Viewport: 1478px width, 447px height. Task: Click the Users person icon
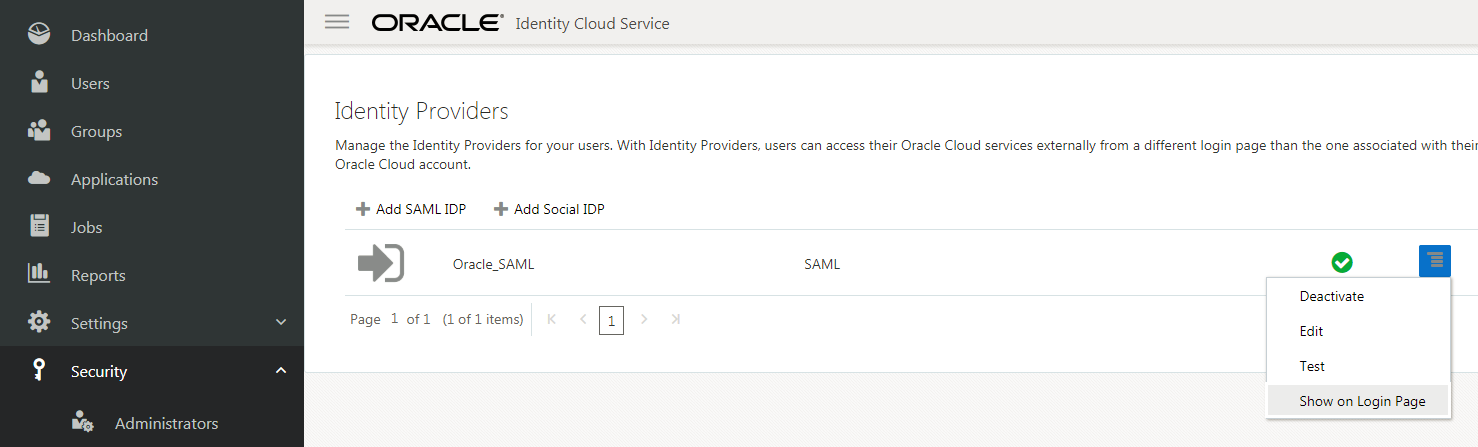point(39,83)
